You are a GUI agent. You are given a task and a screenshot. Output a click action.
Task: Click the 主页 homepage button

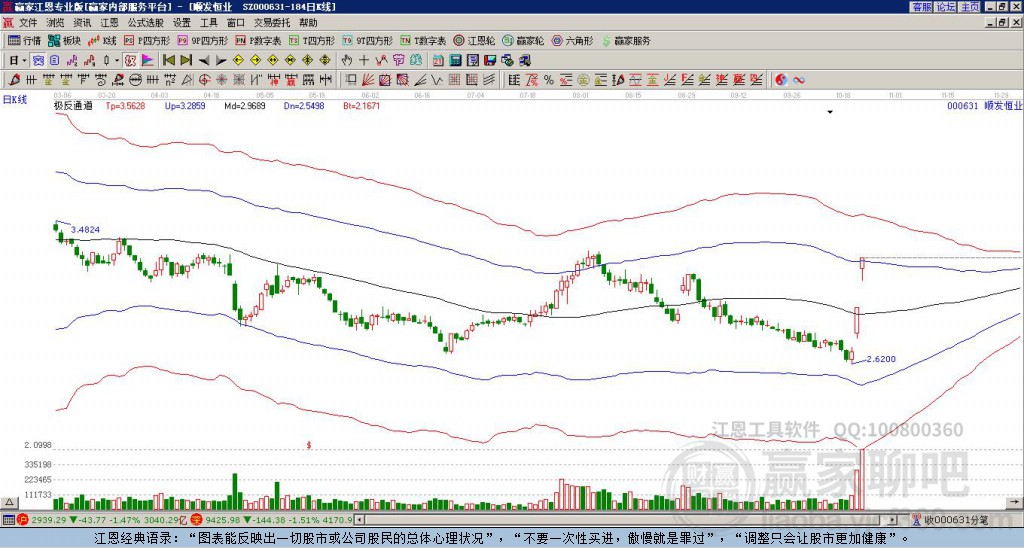pos(970,7)
